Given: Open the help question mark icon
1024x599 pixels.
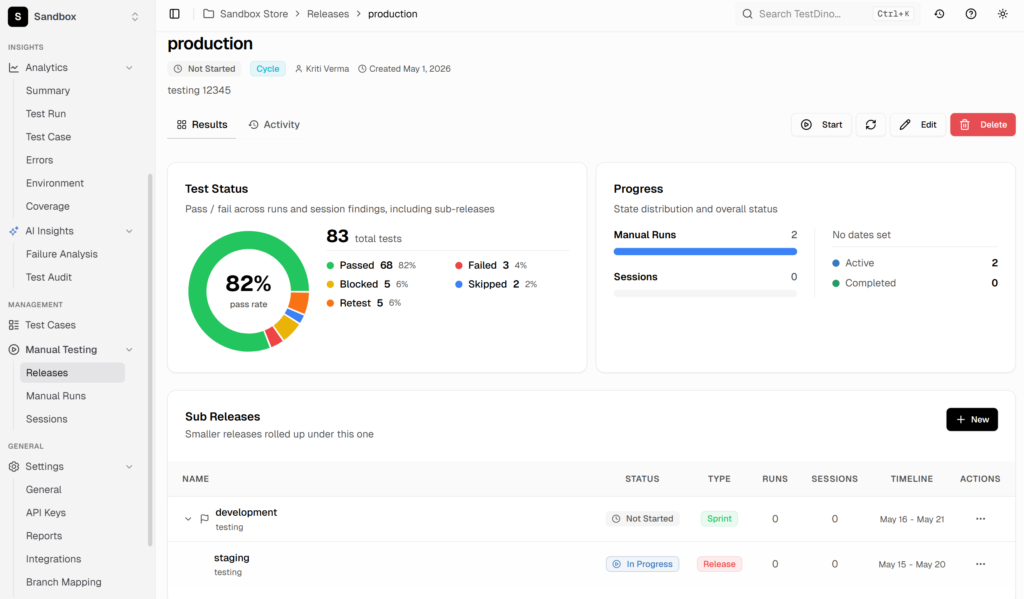Looking at the screenshot, I should pyautogui.click(x=971, y=14).
